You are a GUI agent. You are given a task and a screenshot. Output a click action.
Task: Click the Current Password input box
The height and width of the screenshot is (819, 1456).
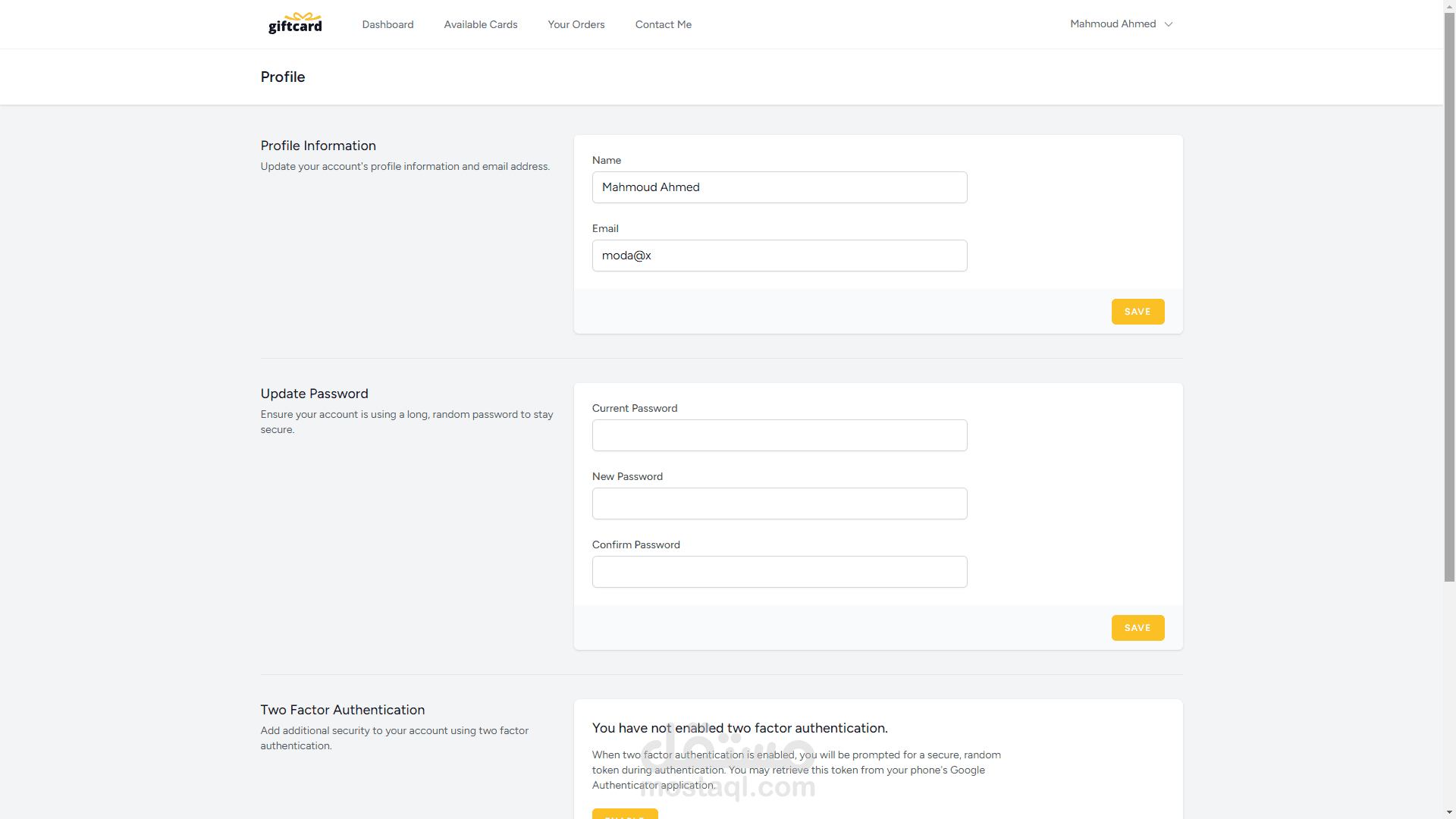click(779, 435)
